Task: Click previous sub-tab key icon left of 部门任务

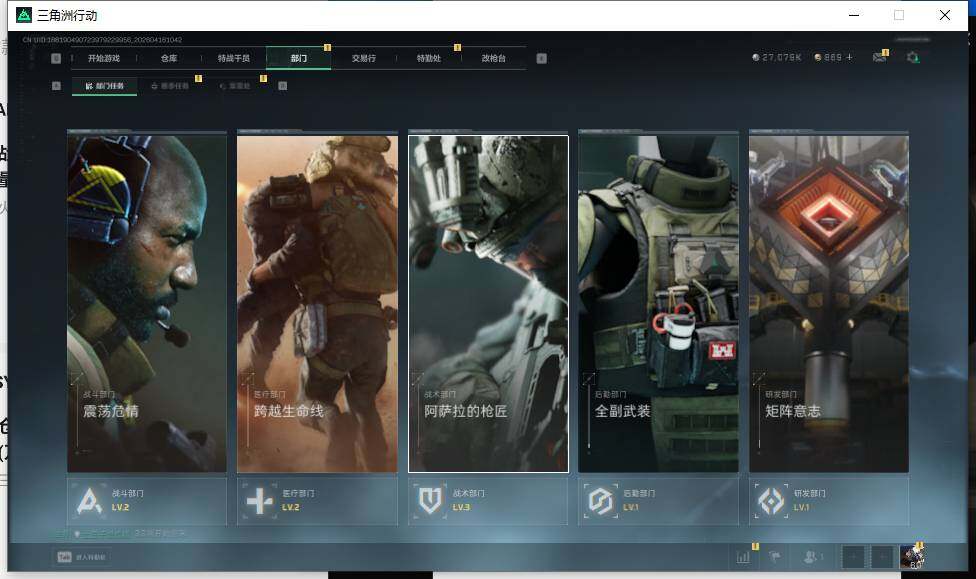Action: [x=57, y=86]
